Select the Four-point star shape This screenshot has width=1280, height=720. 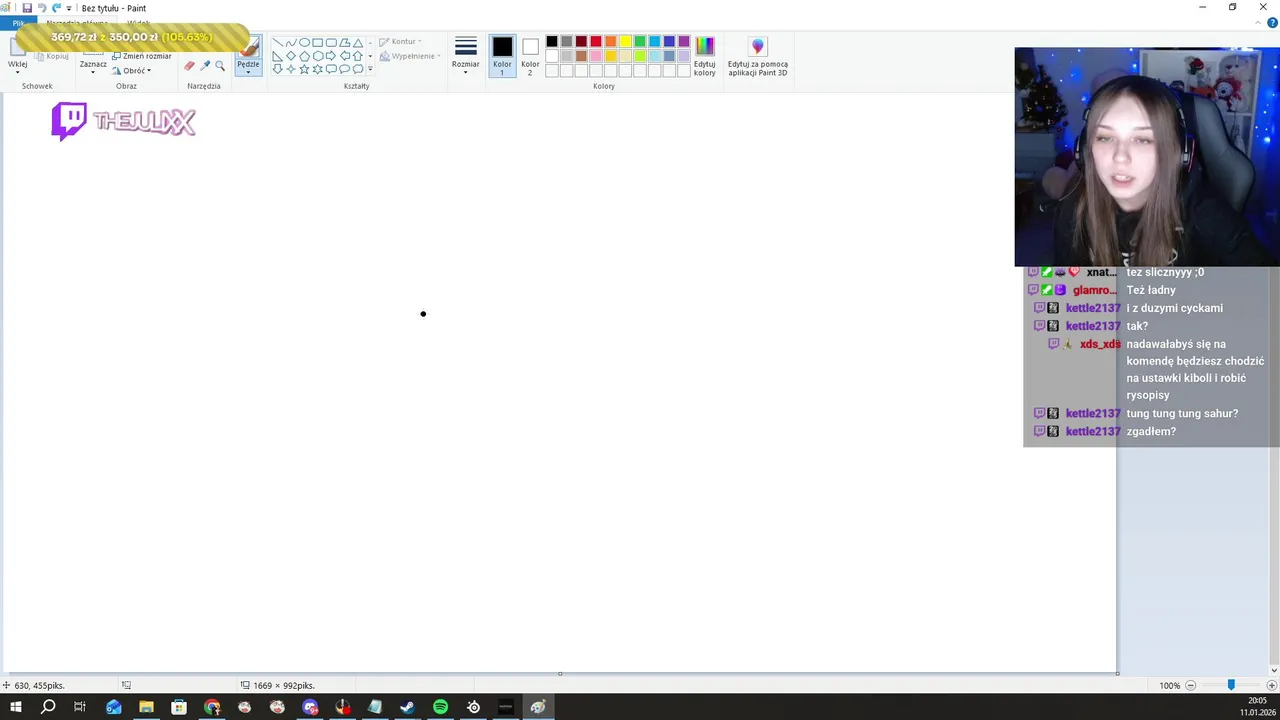pyautogui.click(x=291, y=69)
